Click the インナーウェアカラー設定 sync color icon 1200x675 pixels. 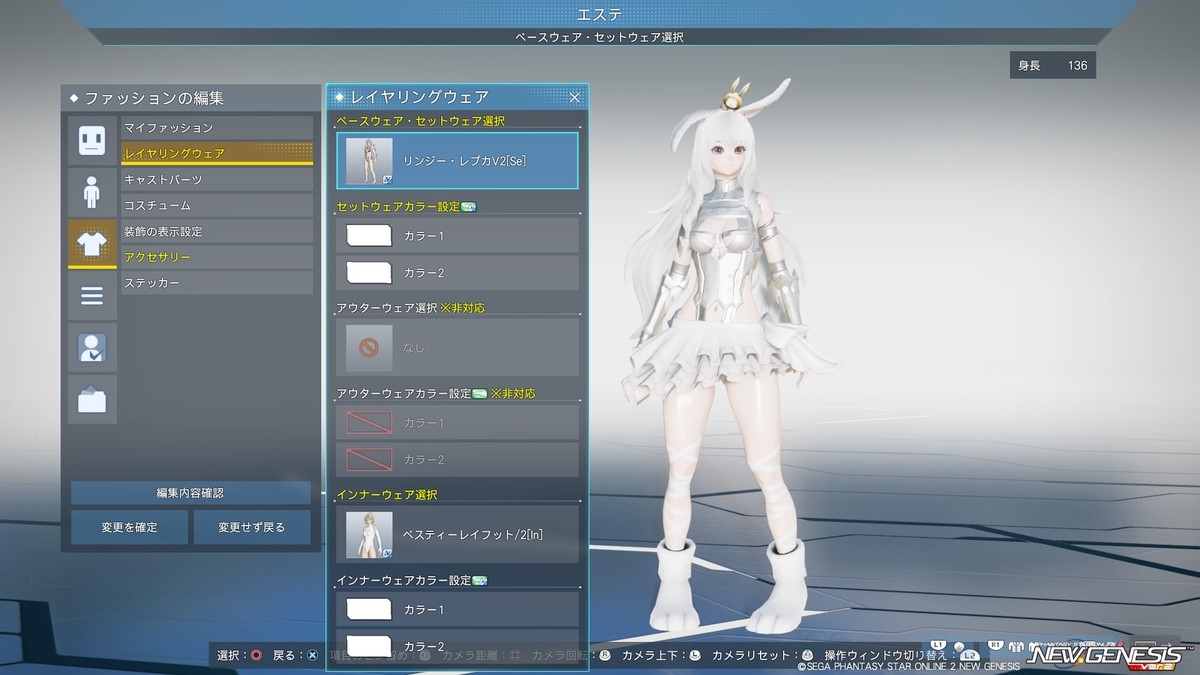pyautogui.click(x=480, y=580)
